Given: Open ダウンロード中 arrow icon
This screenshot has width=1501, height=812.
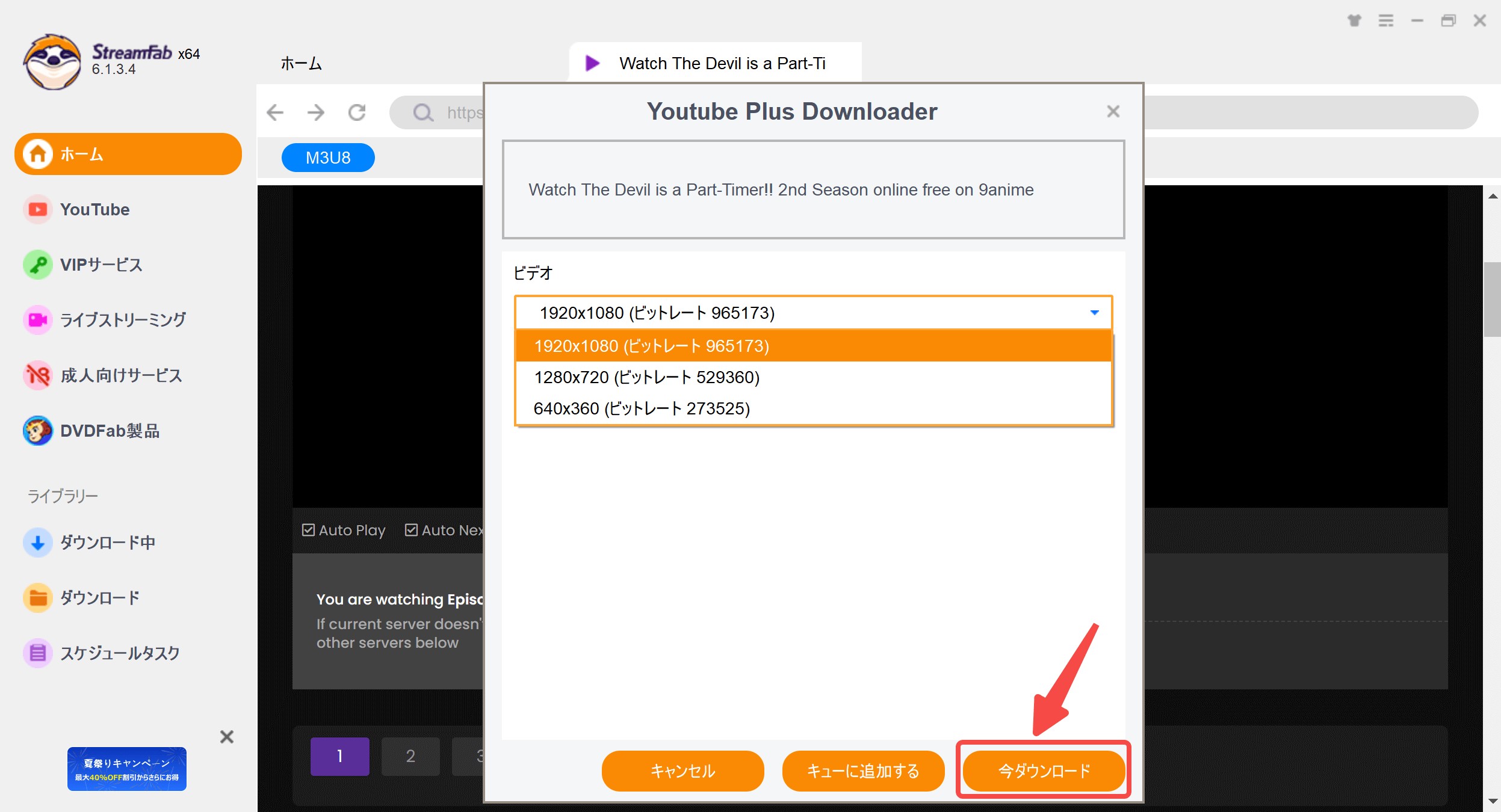Looking at the screenshot, I should 38,543.
